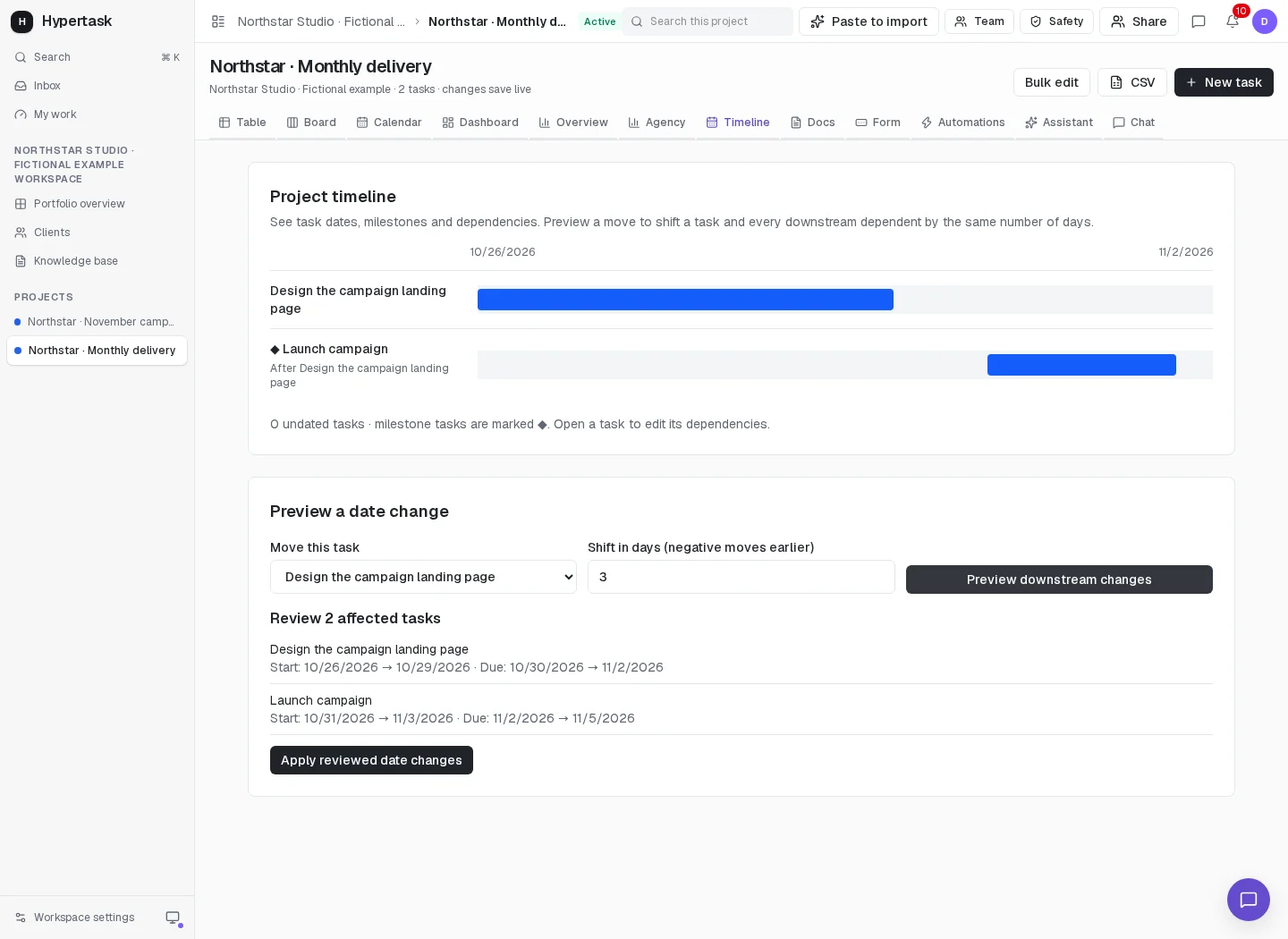This screenshot has width=1288, height=939.
Task: Open the Docs tab
Action: 812,123
